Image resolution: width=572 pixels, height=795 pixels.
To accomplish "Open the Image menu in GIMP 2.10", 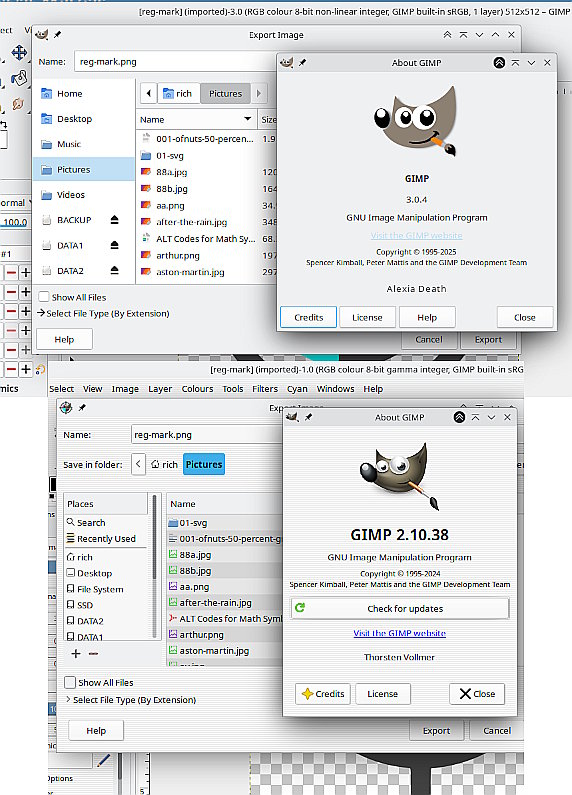I will 125,388.
